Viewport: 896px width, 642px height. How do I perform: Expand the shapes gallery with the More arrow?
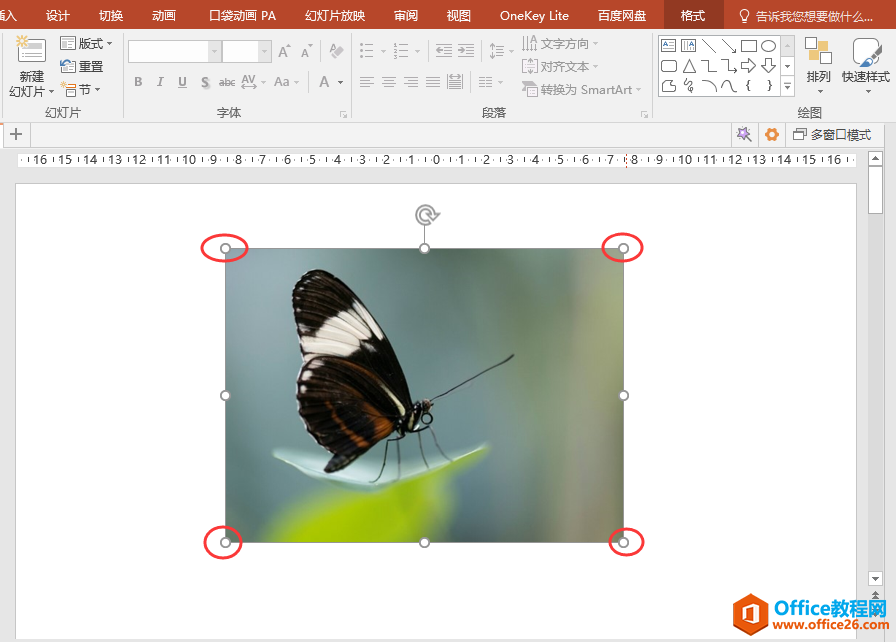(x=787, y=88)
